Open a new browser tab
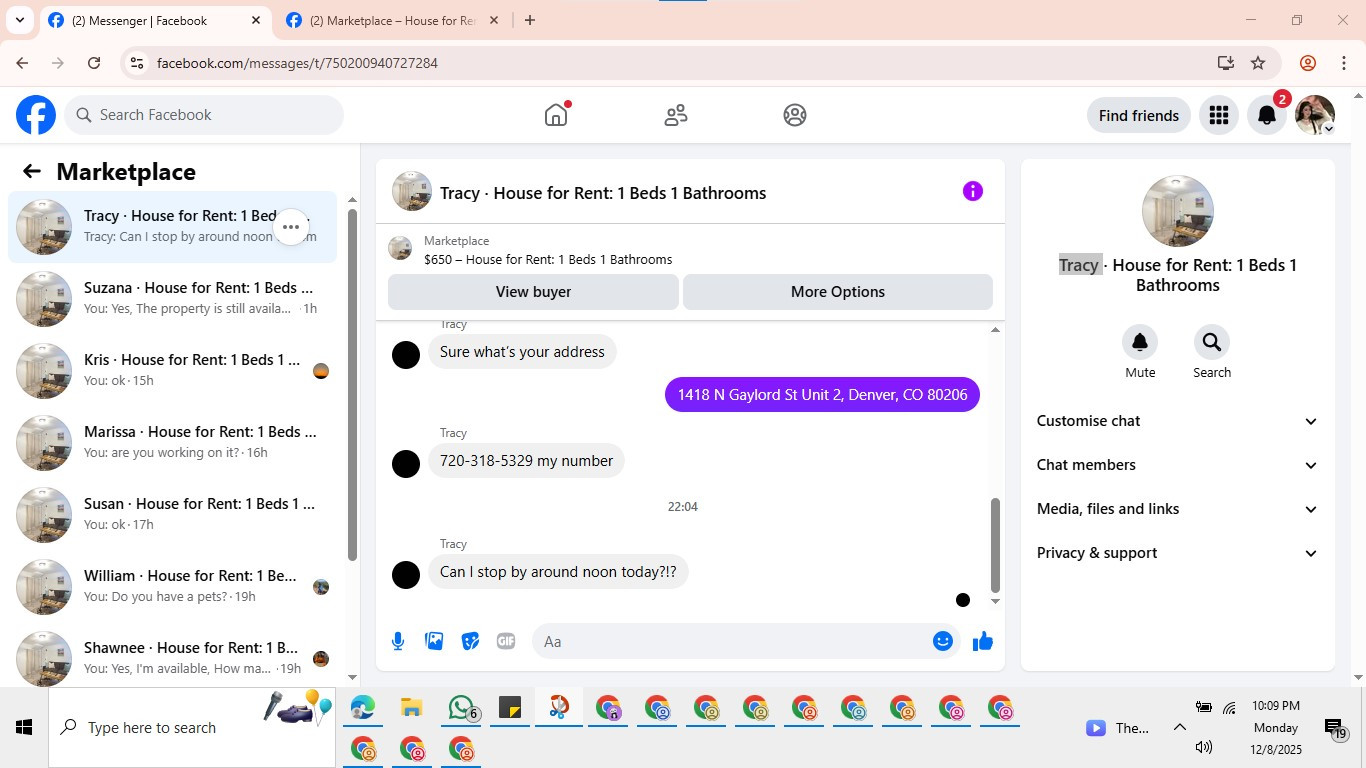 530,20
